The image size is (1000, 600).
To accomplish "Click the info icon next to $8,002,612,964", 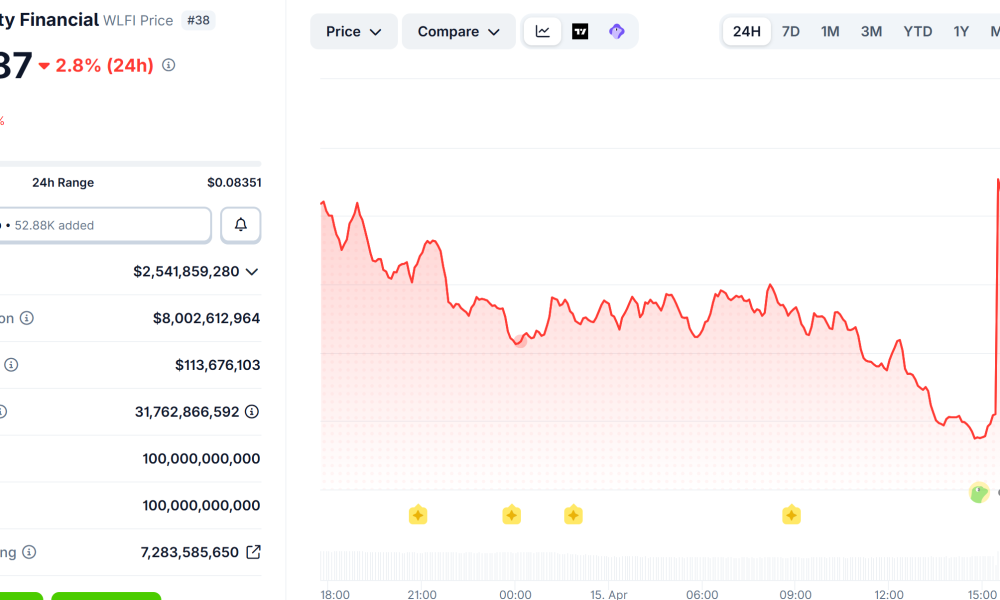I will pyautogui.click(x=26, y=317).
